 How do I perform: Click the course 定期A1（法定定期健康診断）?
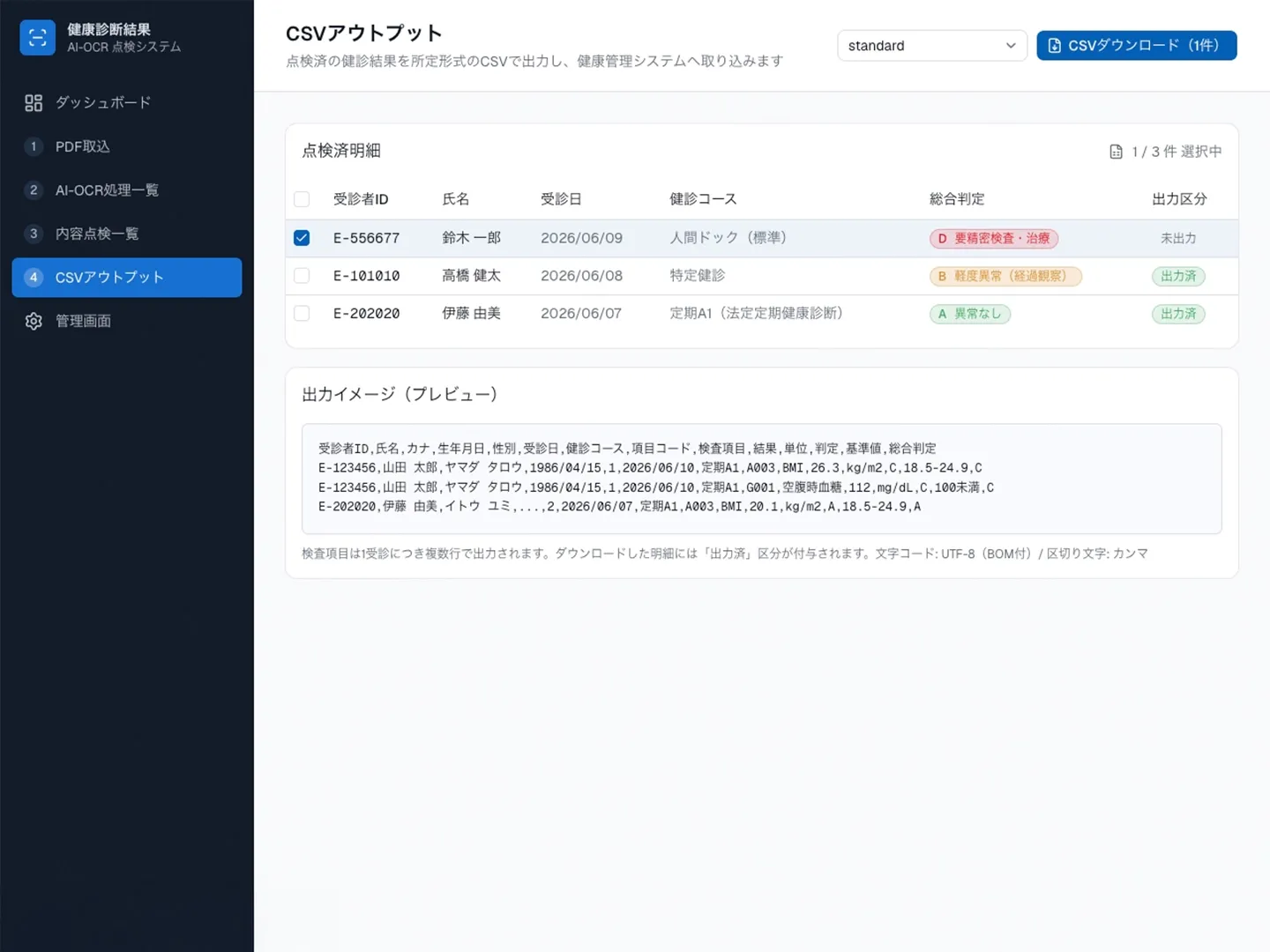[756, 313]
